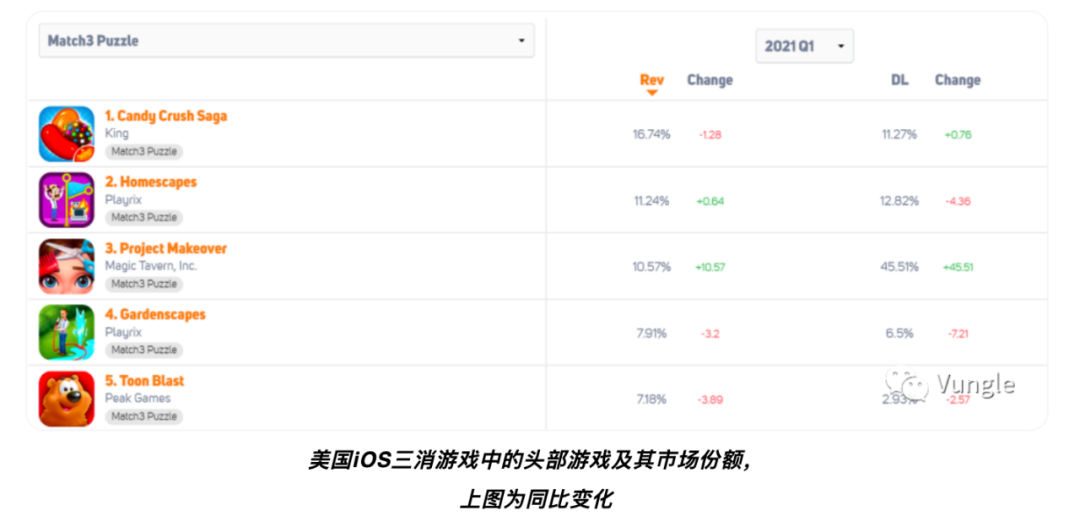Click the -3.89 revenue change value

pyautogui.click(x=710, y=400)
